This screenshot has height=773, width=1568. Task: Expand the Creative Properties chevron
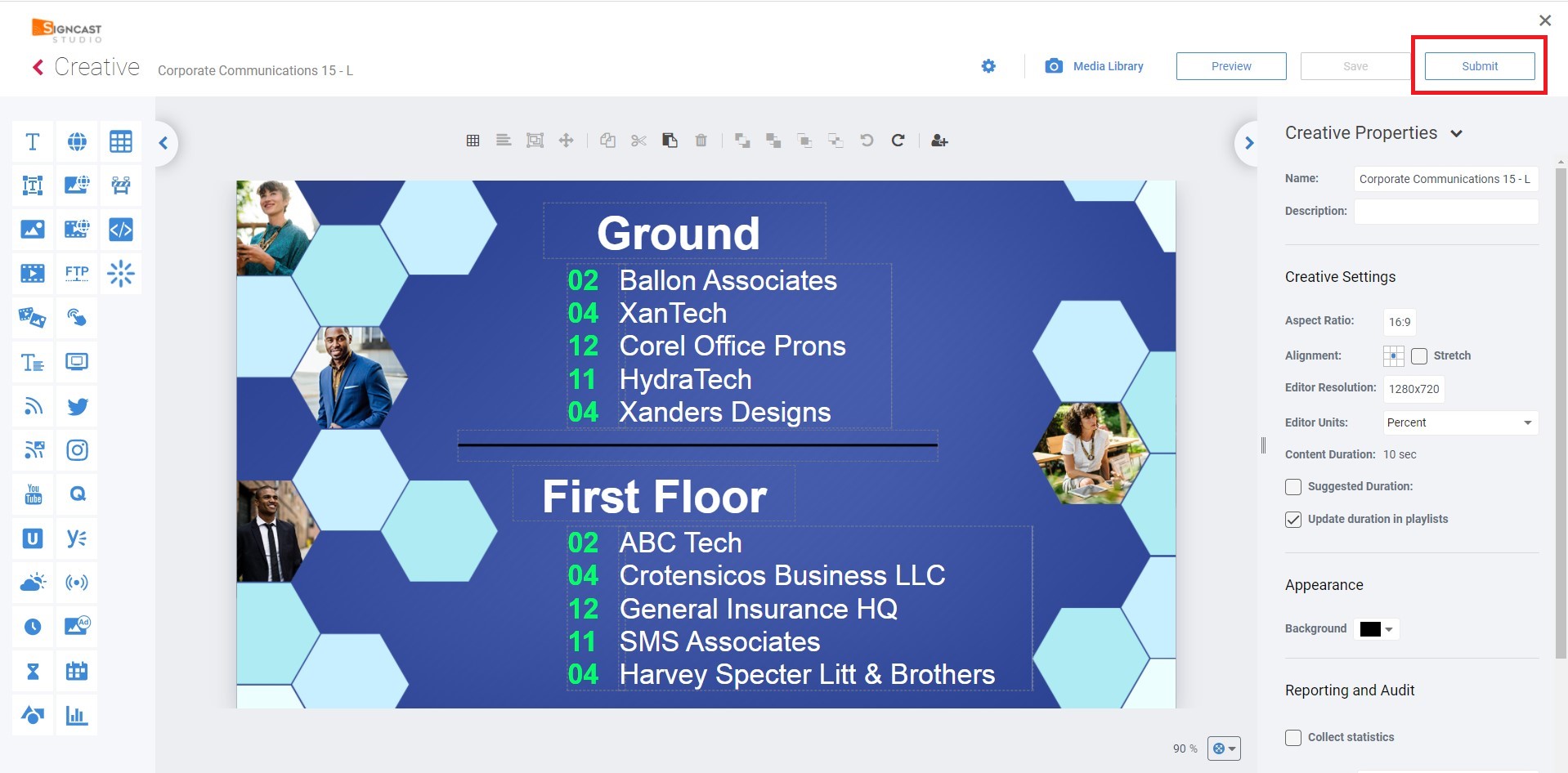coord(1456,134)
